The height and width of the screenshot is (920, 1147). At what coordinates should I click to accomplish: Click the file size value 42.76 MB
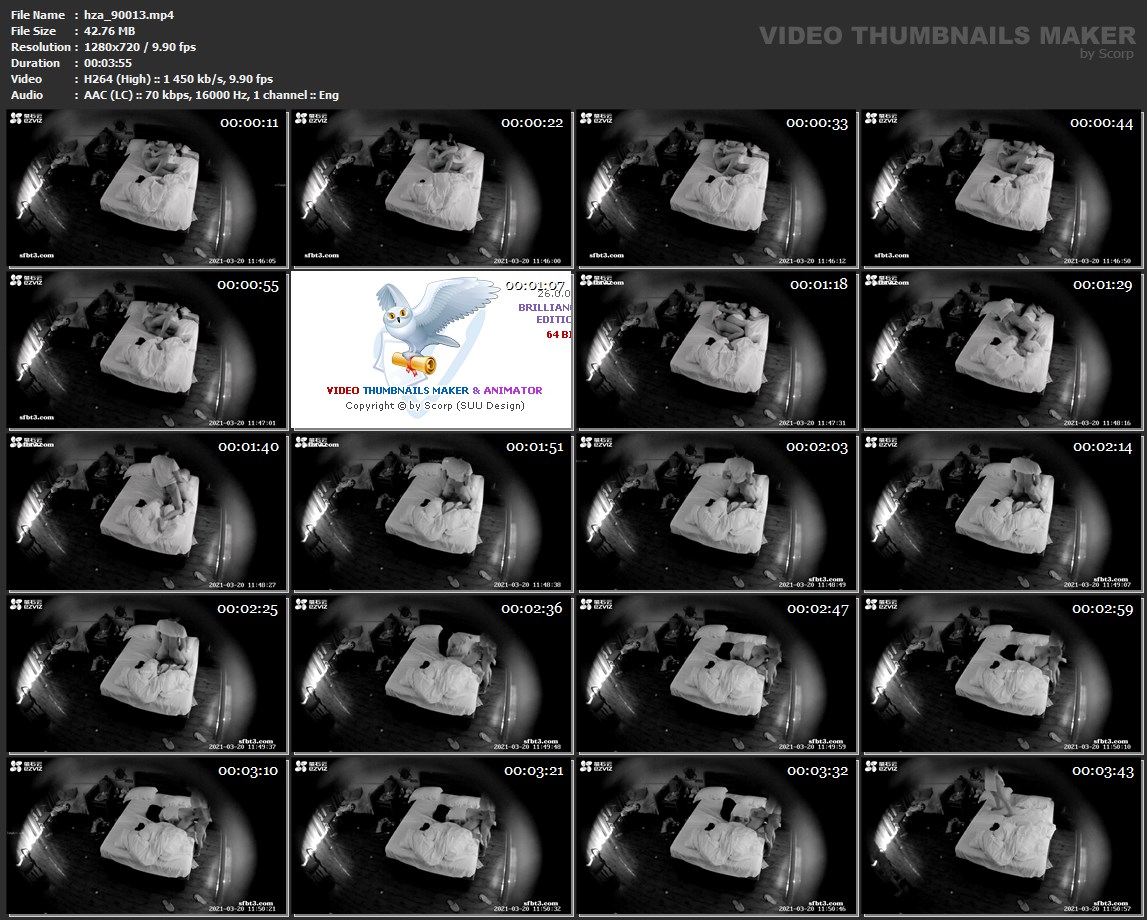tap(110, 31)
